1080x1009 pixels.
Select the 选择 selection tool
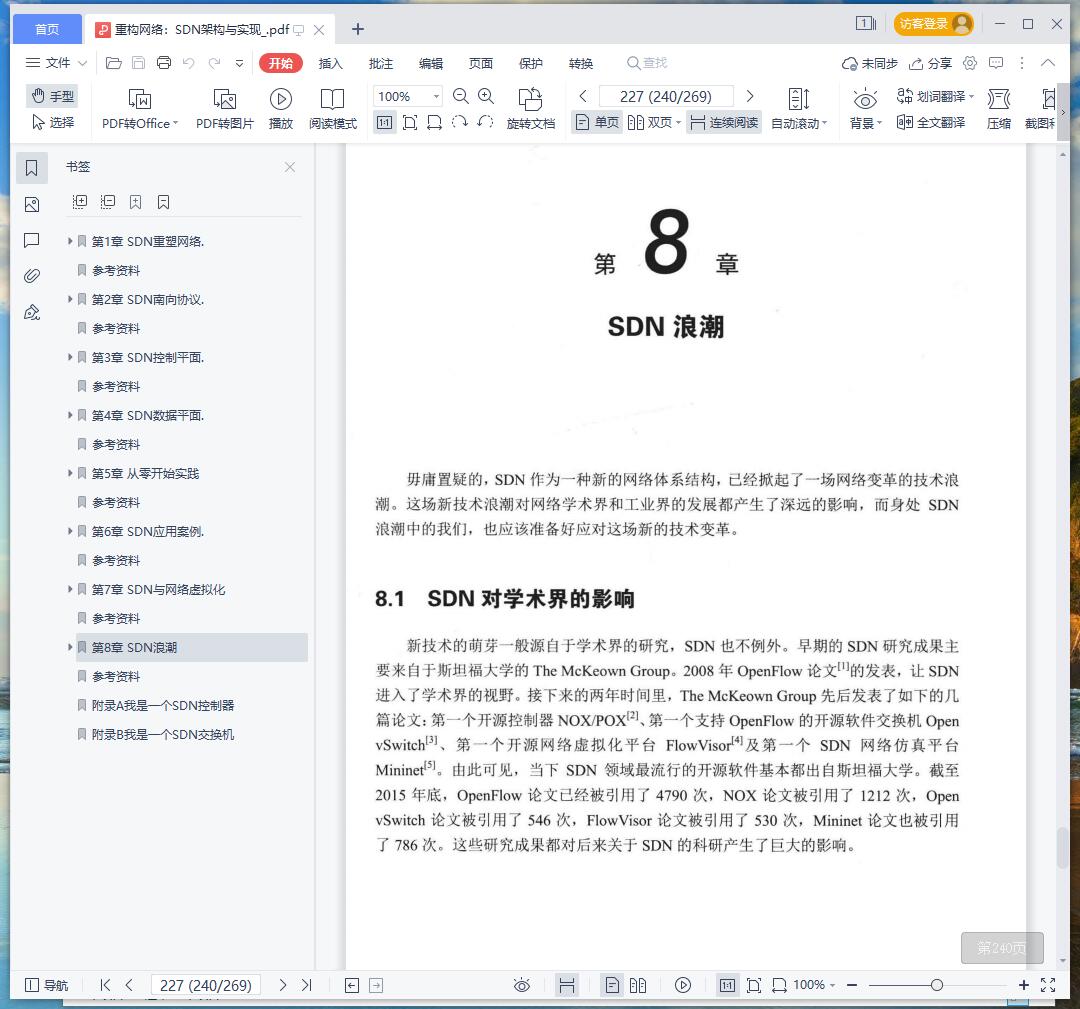point(52,123)
